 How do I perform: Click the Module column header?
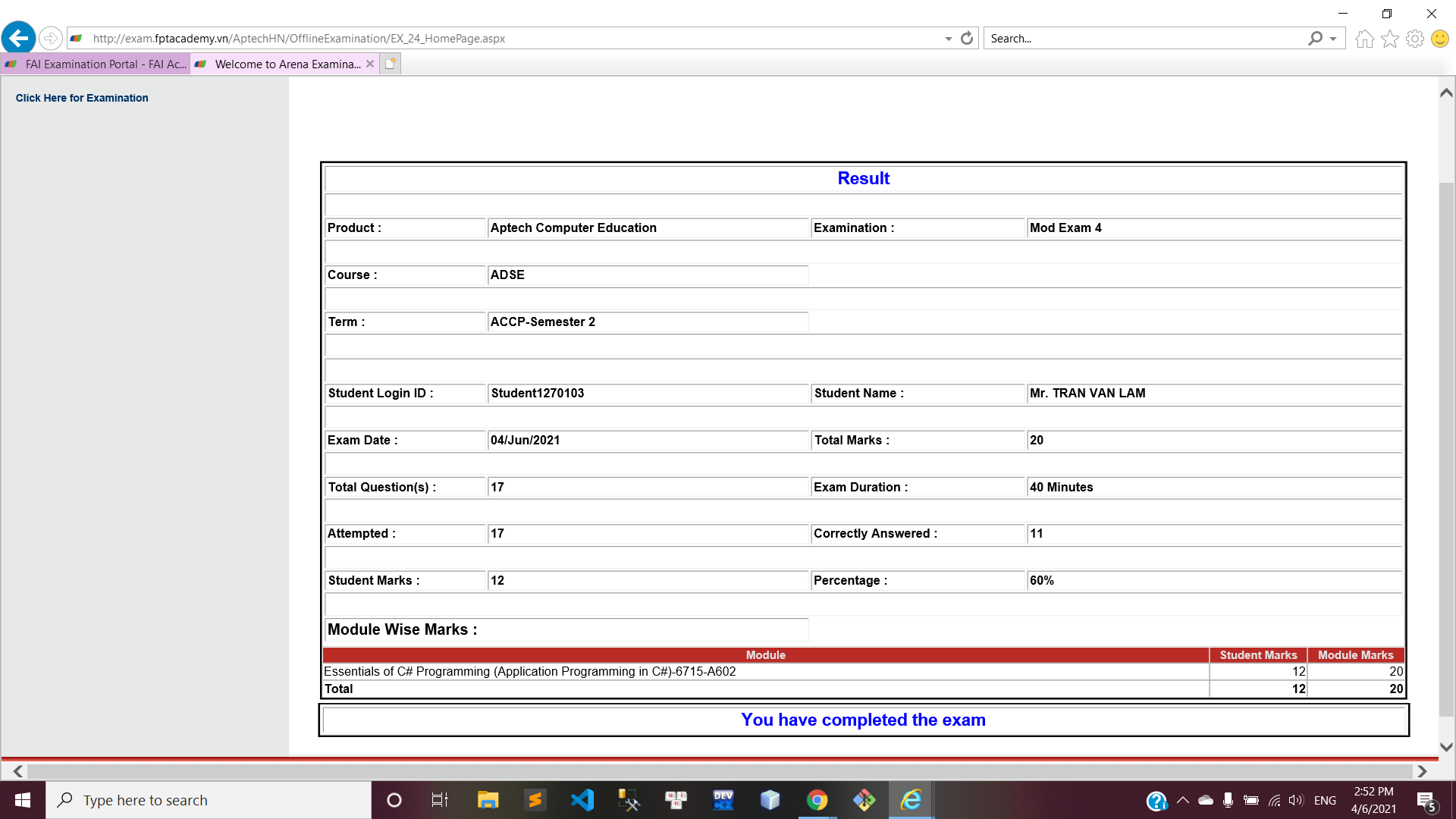pyautogui.click(x=765, y=655)
